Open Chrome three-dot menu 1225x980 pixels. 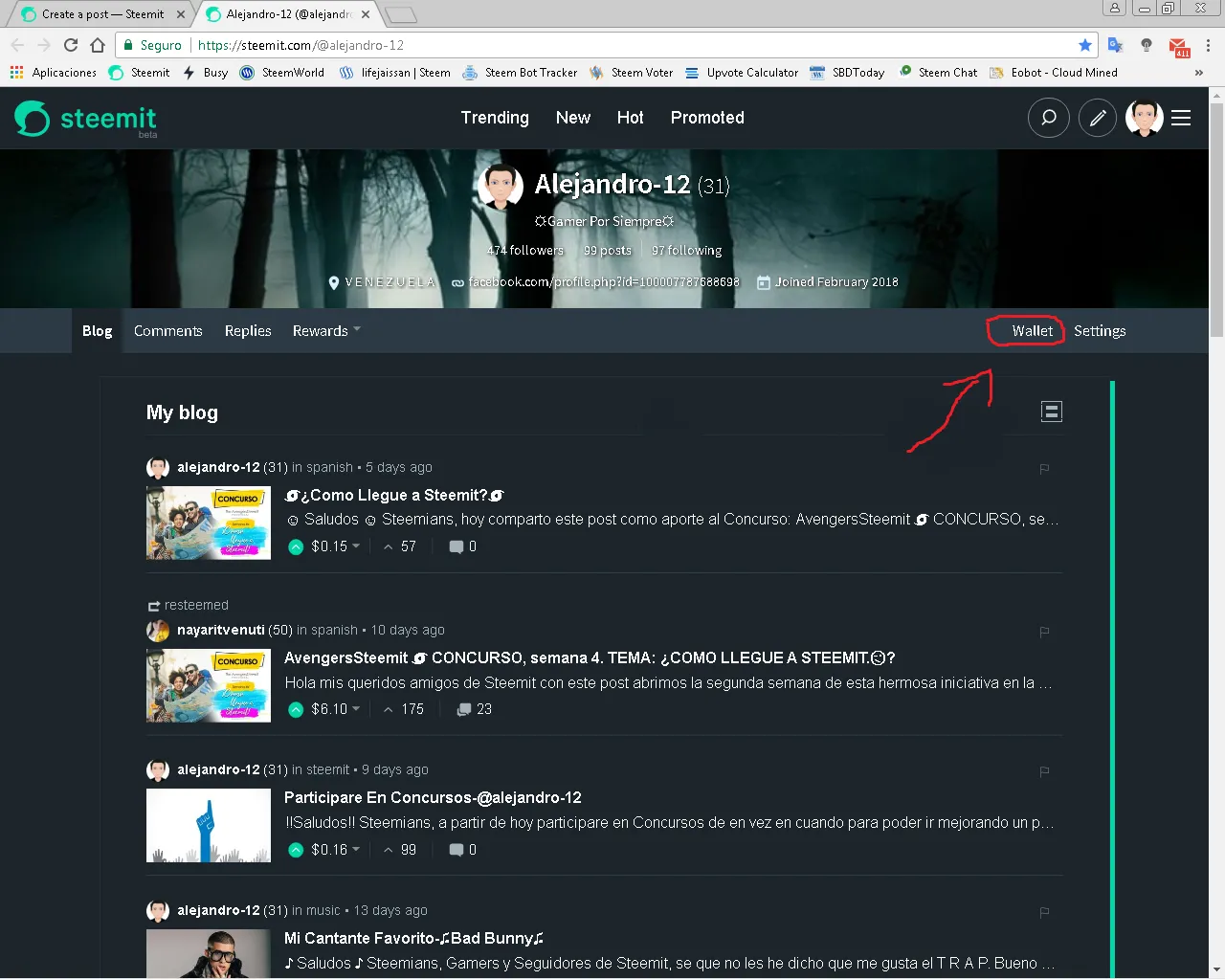pos(1208,45)
